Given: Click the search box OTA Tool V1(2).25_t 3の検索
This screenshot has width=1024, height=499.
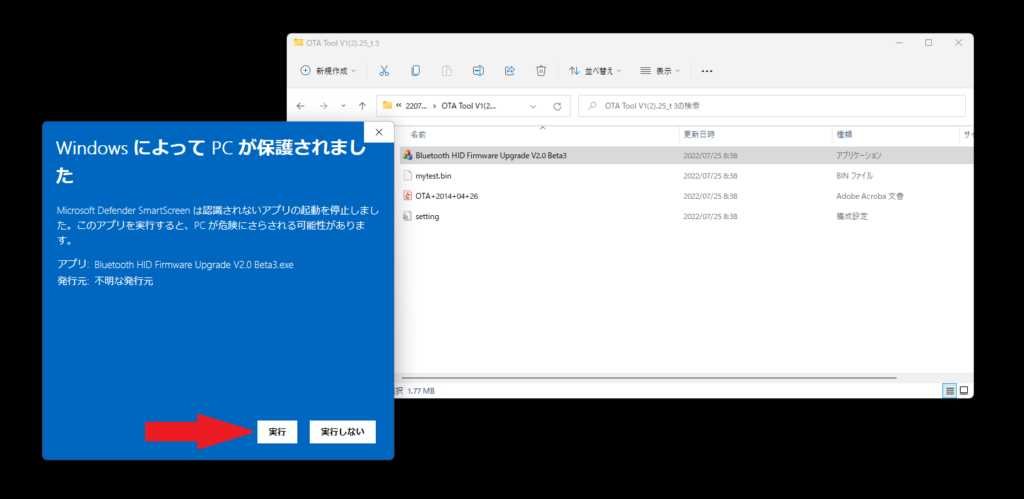Looking at the screenshot, I should (771, 106).
